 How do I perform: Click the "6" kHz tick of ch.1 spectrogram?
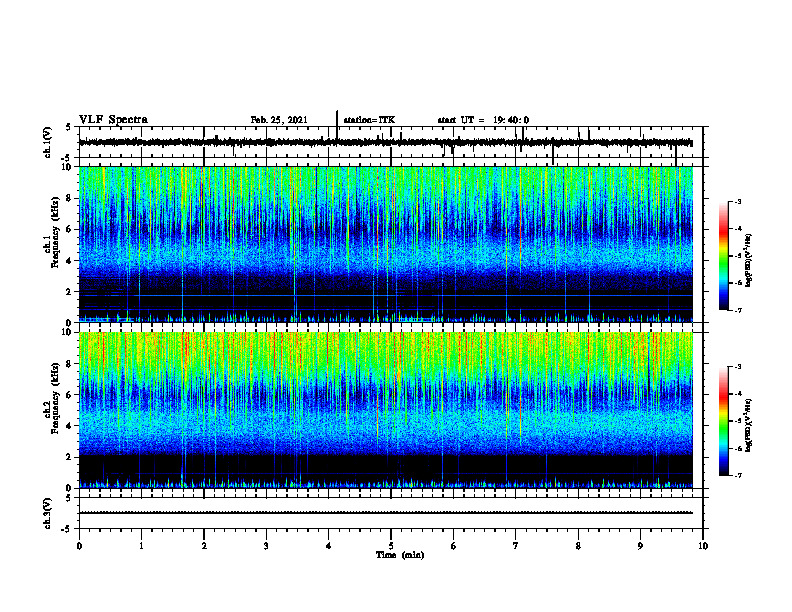70,229
